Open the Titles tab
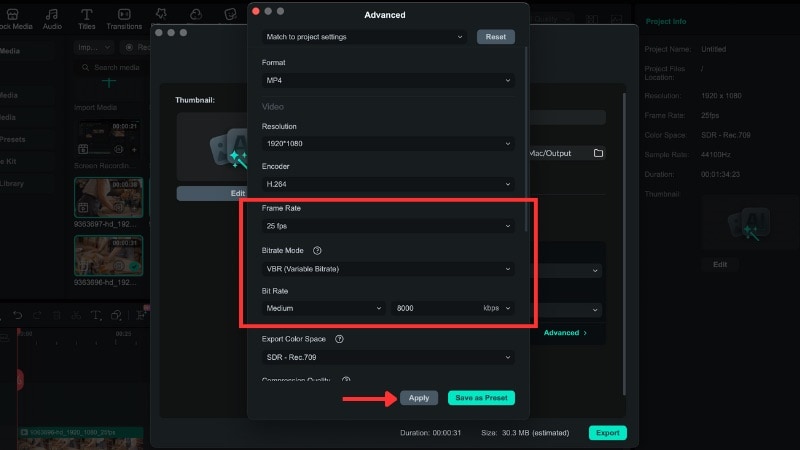Viewport: 800px width, 450px height. tap(86, 19)
